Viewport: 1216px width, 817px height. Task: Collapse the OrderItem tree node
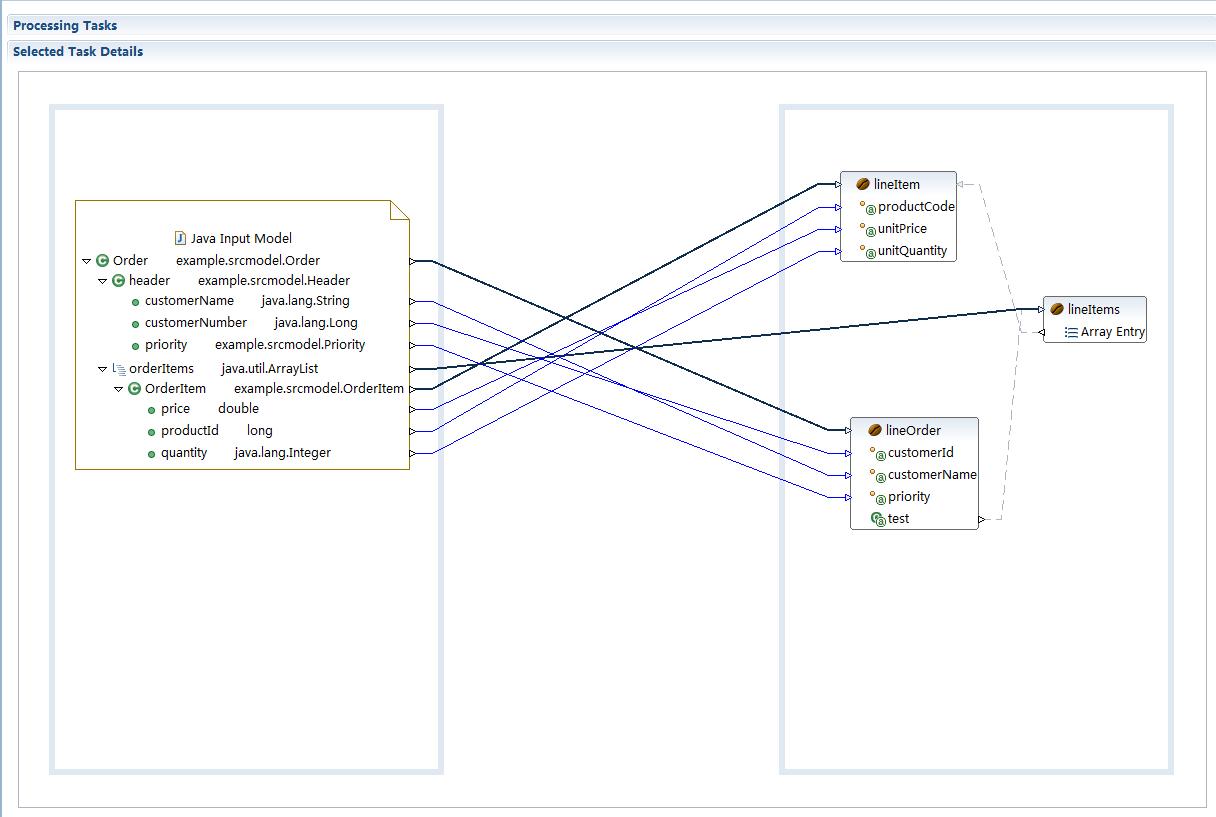pyautogui.click(x=119, y=389)
